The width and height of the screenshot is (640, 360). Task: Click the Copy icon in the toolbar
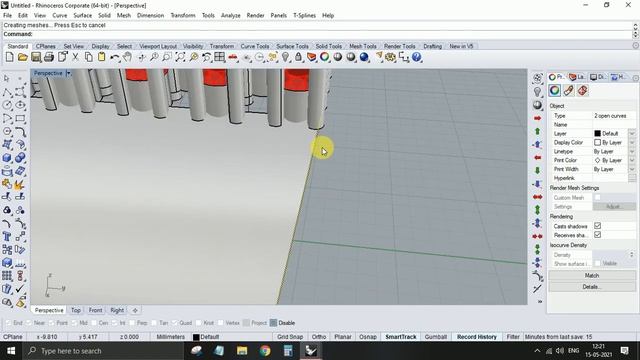point(89,57)
